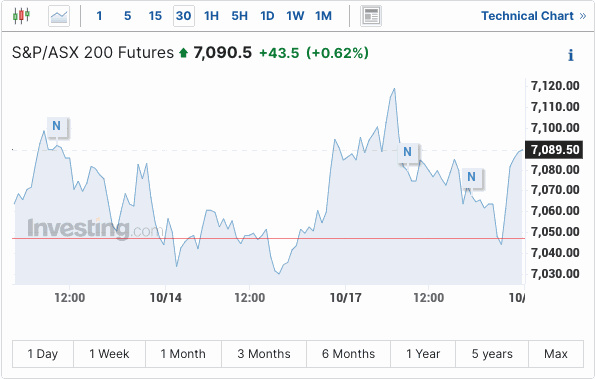
Task: Select the 1 minute interval
Action: point(99,16)
